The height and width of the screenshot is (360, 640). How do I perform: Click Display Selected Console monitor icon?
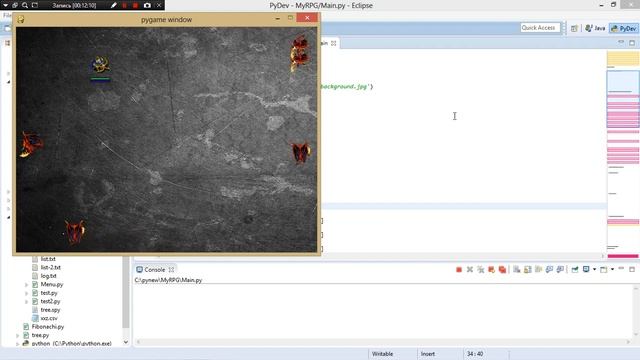tap(586, 269)
